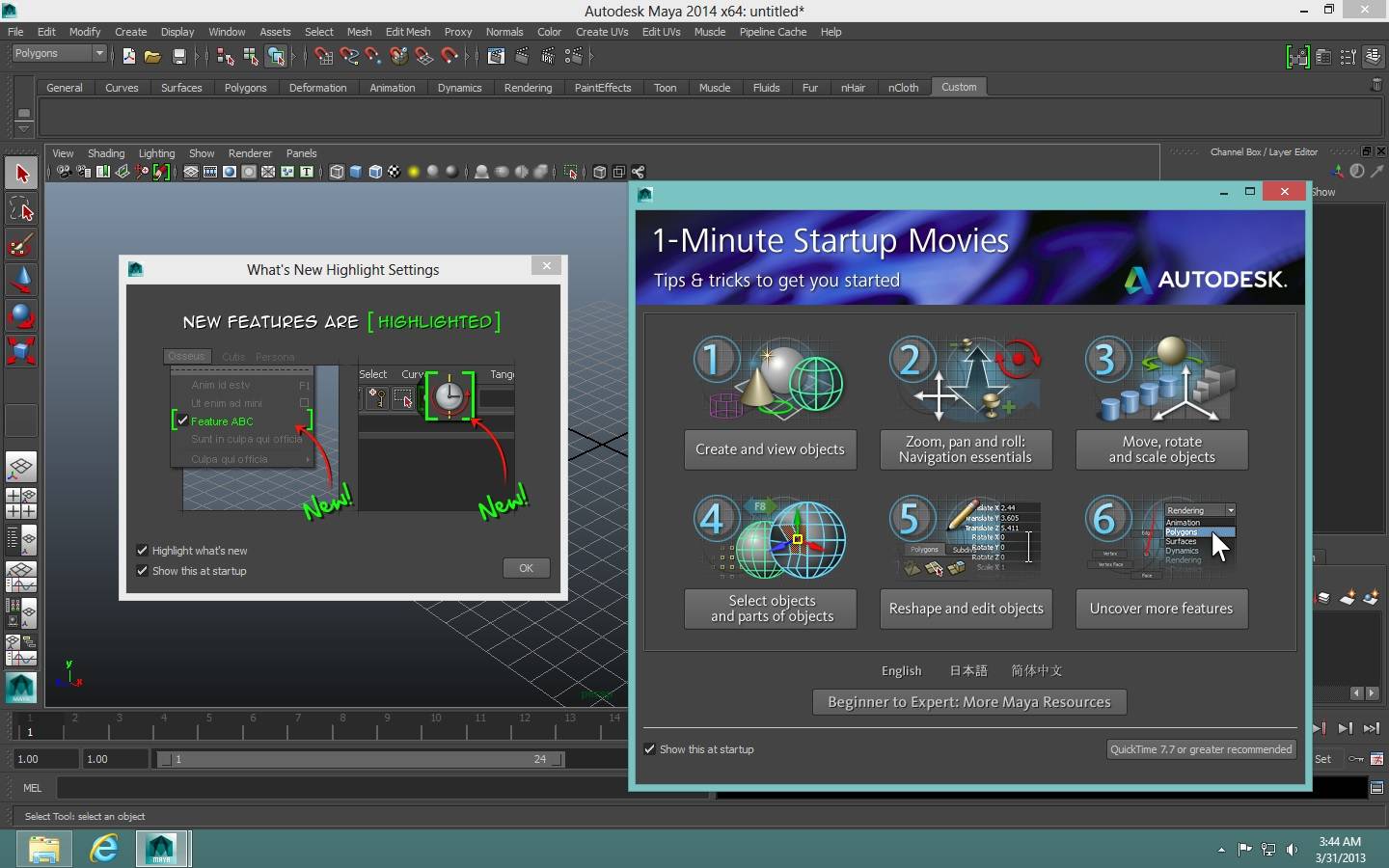This screenshot has width=1389, height=868.
Task: Enable textured display checker icon
Action: tap(395, 173)
